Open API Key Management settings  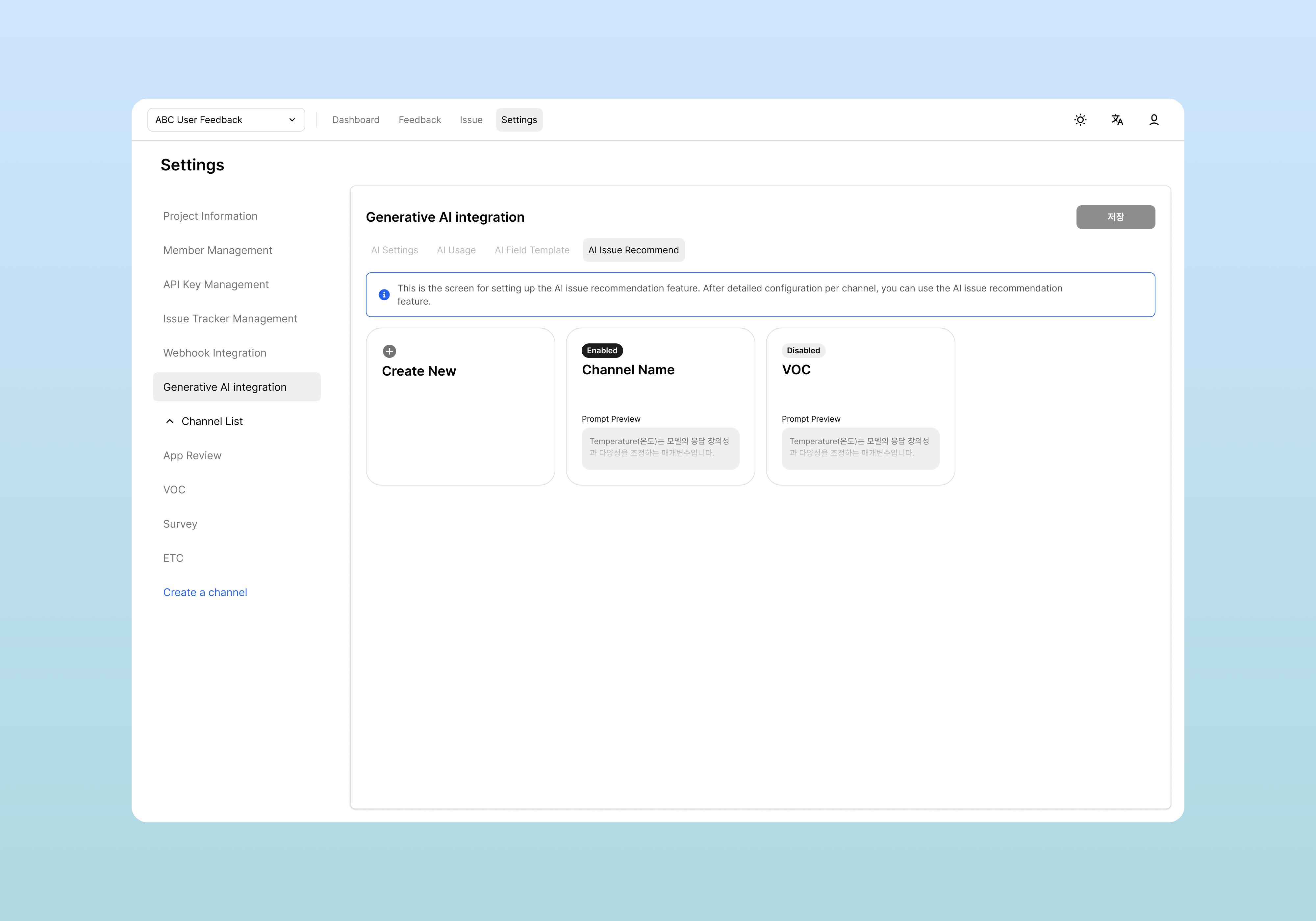[215, 285]
